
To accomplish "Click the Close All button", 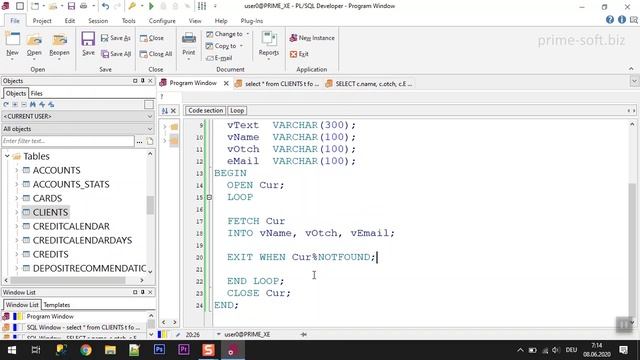I will pos(156,53).
